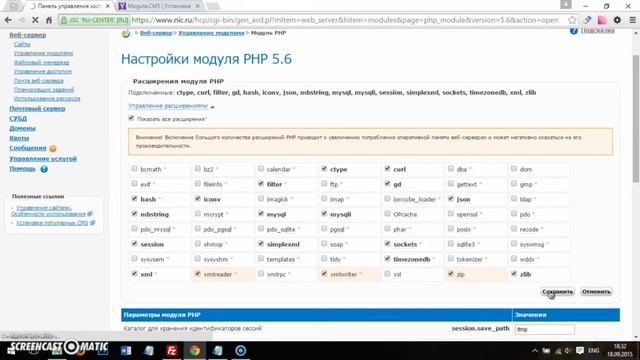Open Использование ресурсов in the sidebar
Image resolution: width=640 pixels, height=360 pixels.
tap(47, 99)
